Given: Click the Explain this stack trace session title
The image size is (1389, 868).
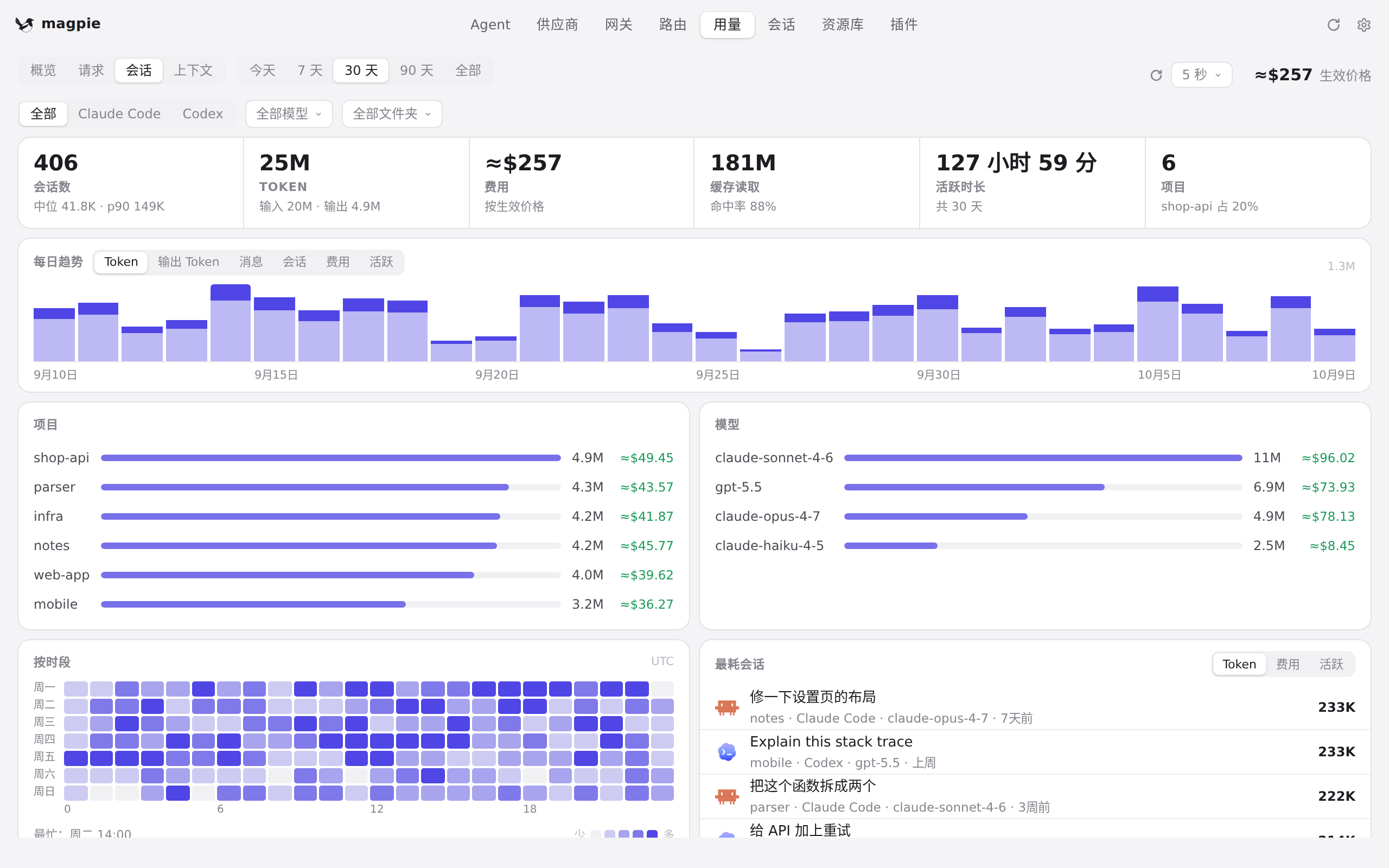Looking at the screenshot, I should pyautogui.click(x=831, y=742).
